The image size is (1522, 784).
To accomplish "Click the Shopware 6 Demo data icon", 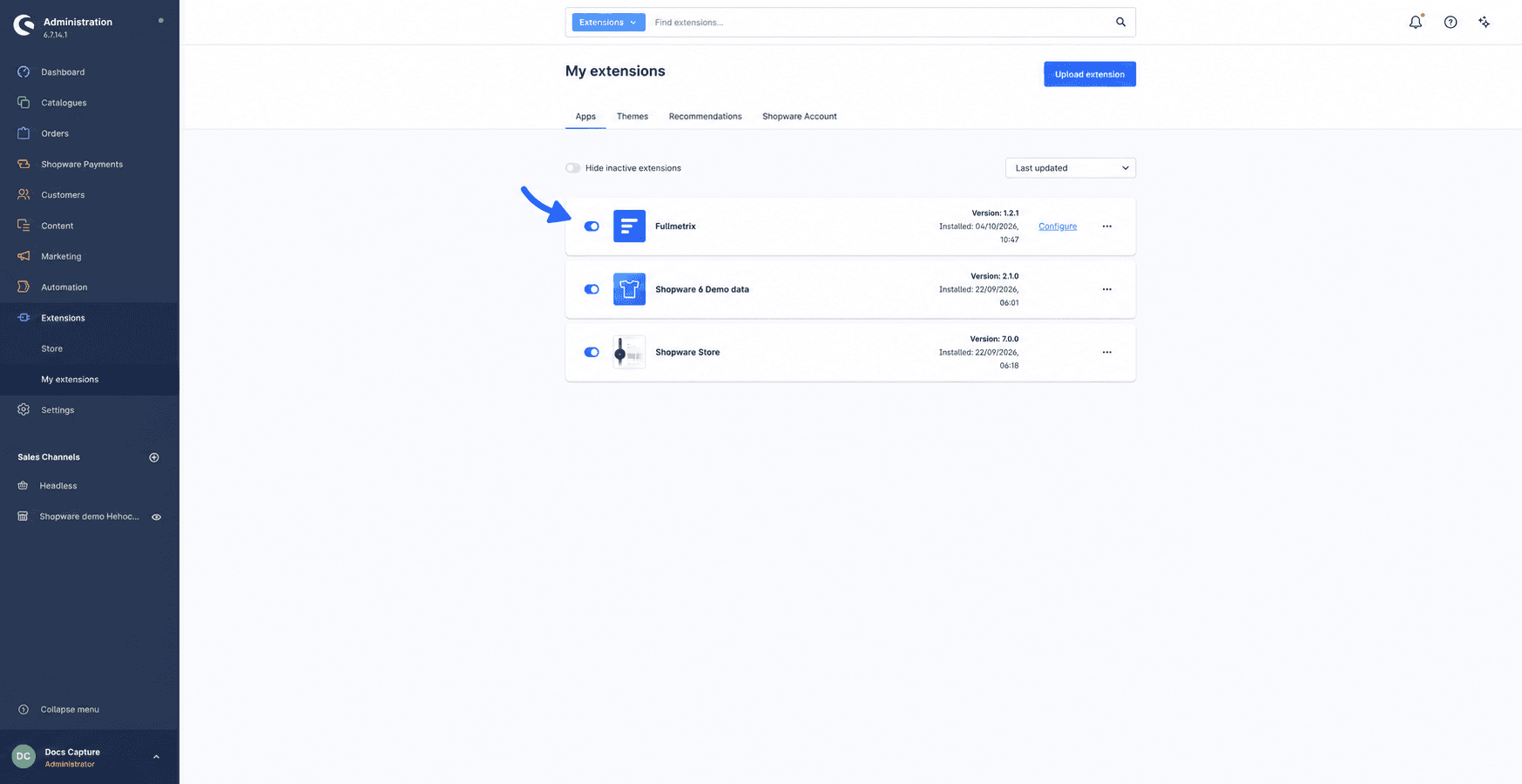I will coord(629,289).
